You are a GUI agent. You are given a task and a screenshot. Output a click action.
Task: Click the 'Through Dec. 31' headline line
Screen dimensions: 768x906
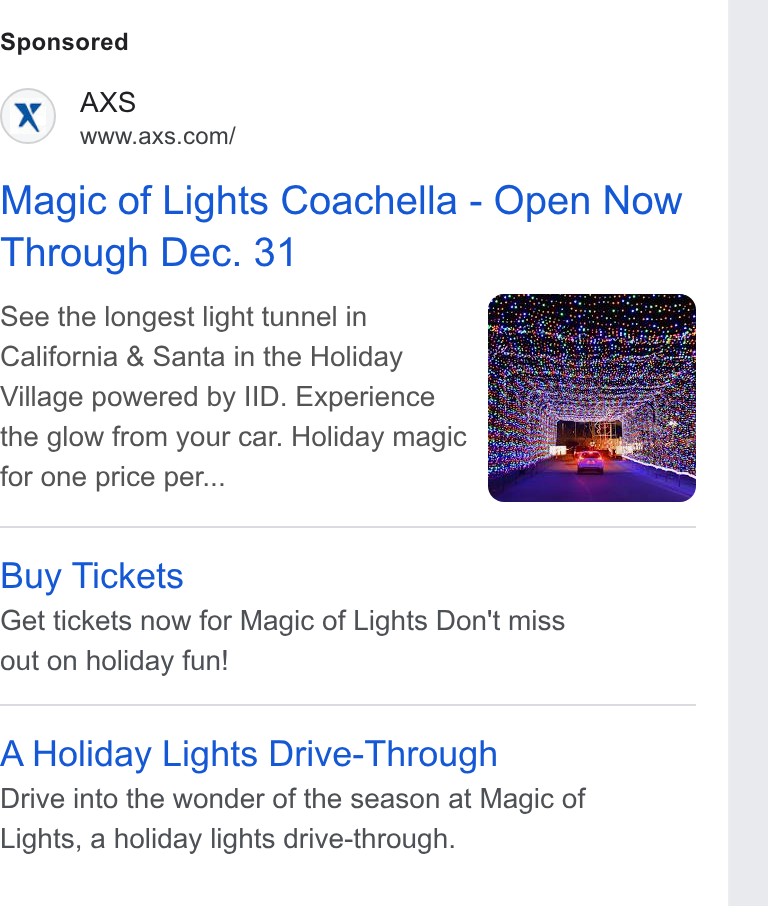click(x=148, y=253)
